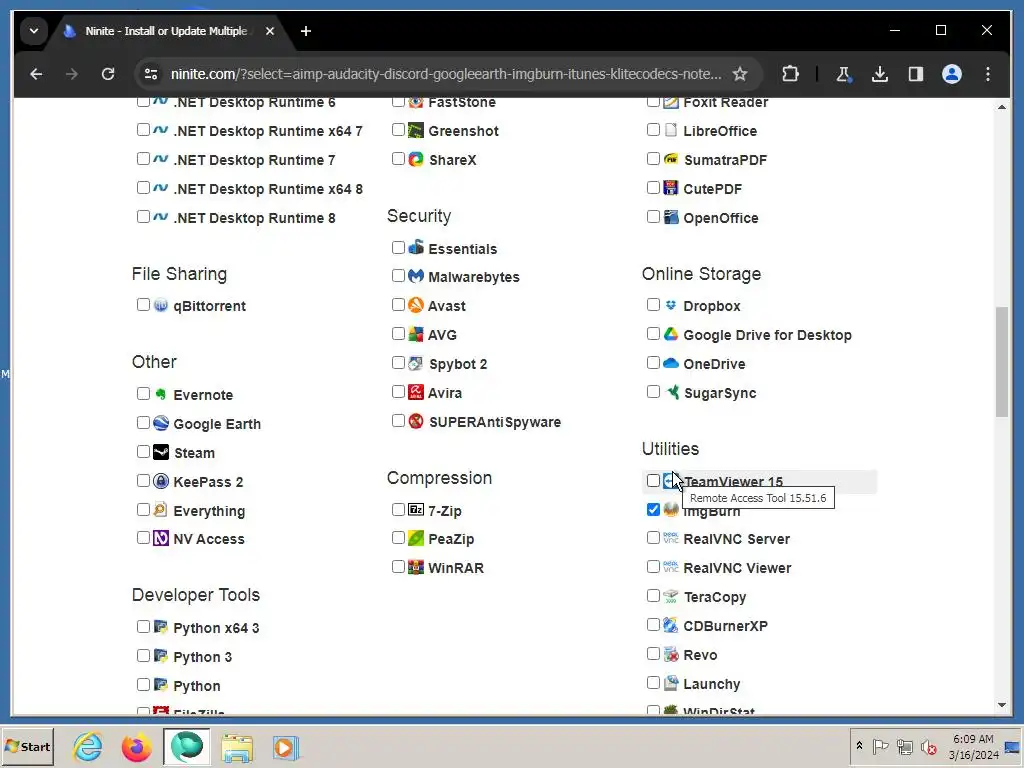Image resolution: width=1024 pixels, height=768 pixels.
Task: Click the Greenshot icon
Action: (416, 130)
